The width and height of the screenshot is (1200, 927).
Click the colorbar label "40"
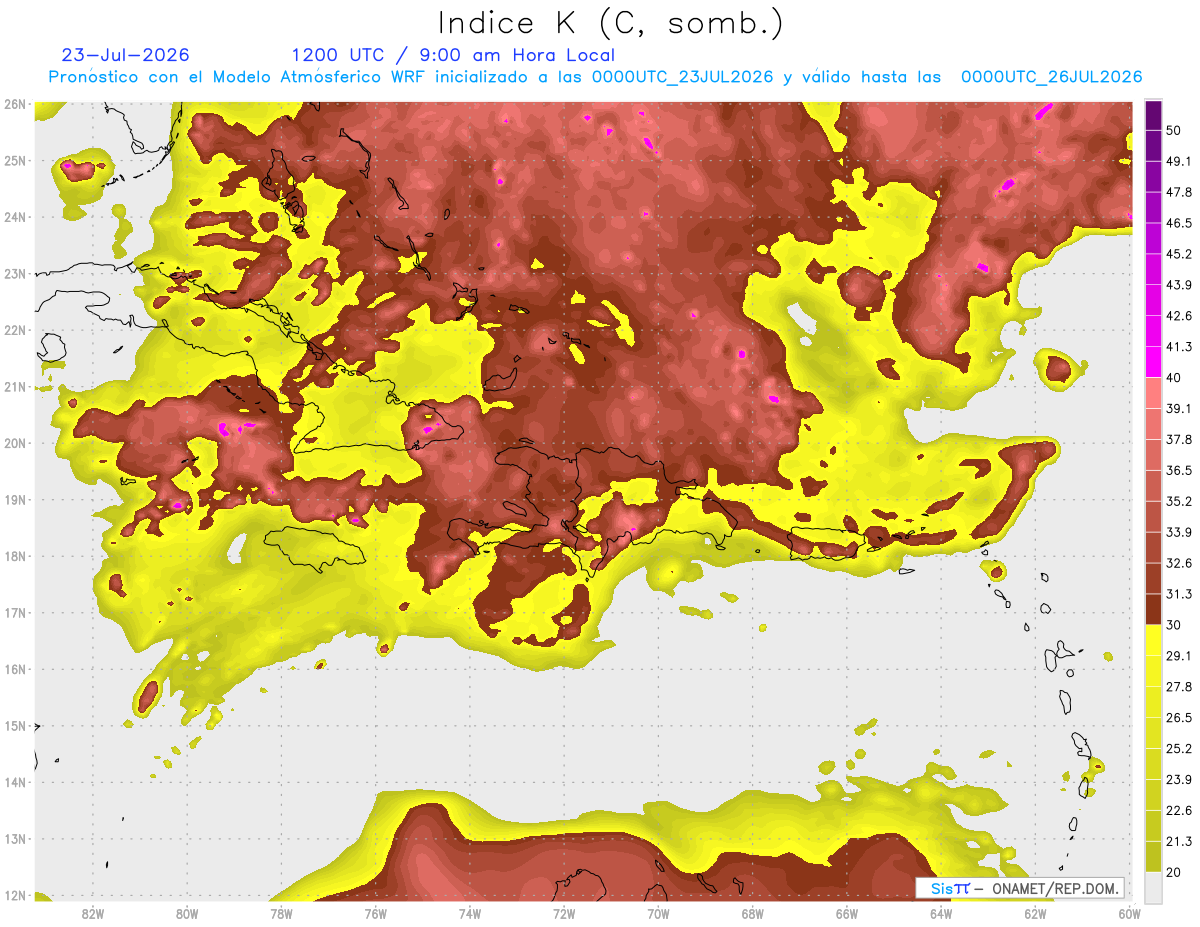(1174, 378)
